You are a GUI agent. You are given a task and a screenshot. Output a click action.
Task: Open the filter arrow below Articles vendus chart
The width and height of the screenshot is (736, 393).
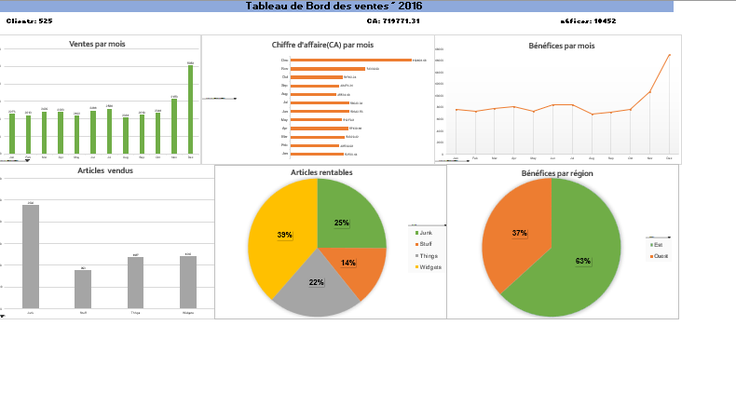pyautogui.click(x=2, y=316)
